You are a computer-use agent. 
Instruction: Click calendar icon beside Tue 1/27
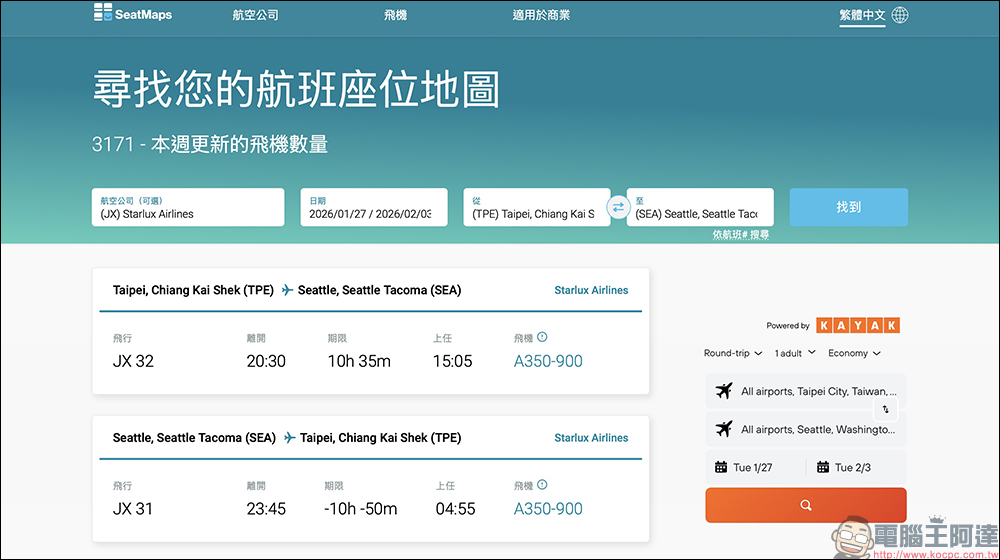[x=721, y=467]
